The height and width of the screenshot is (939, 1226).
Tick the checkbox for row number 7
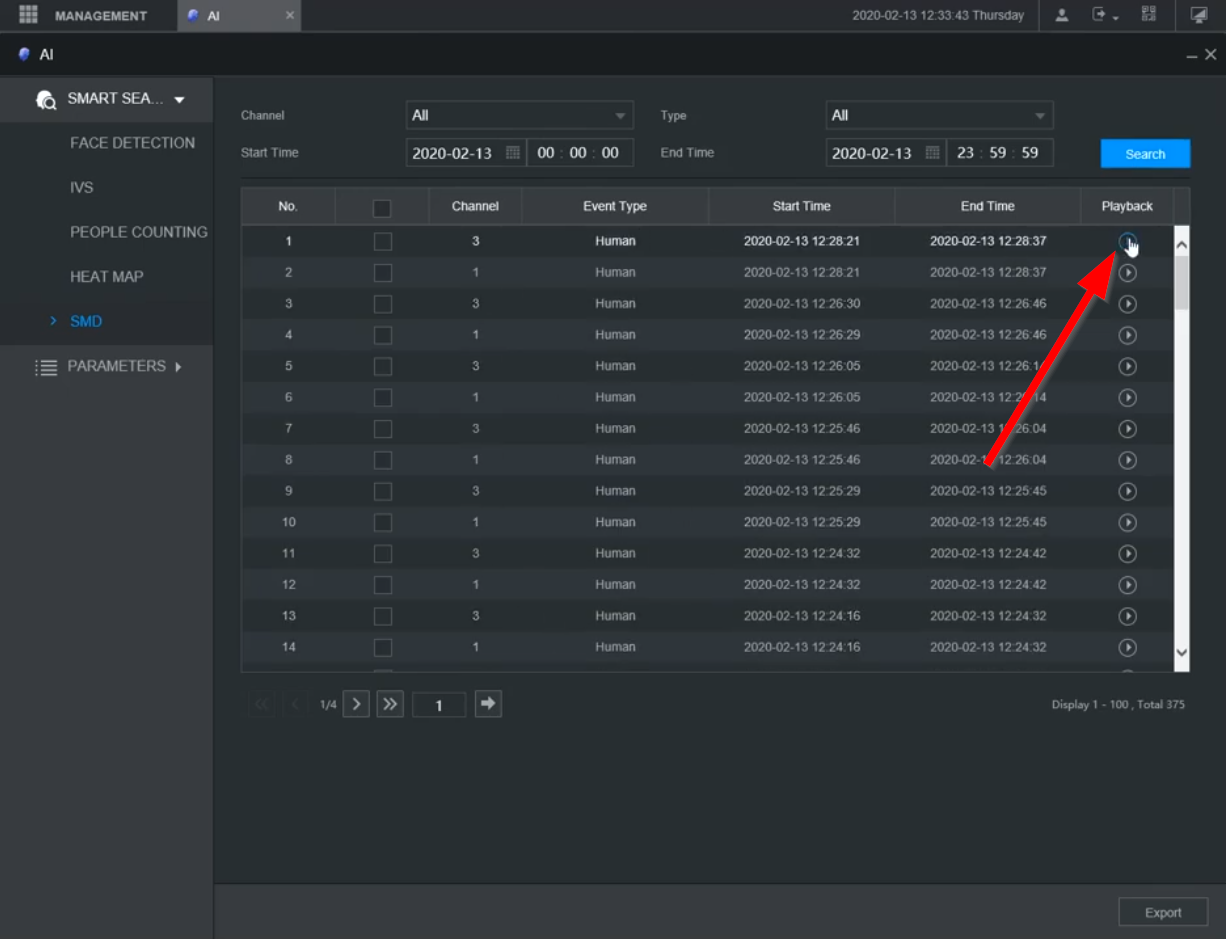click(382, 429)
